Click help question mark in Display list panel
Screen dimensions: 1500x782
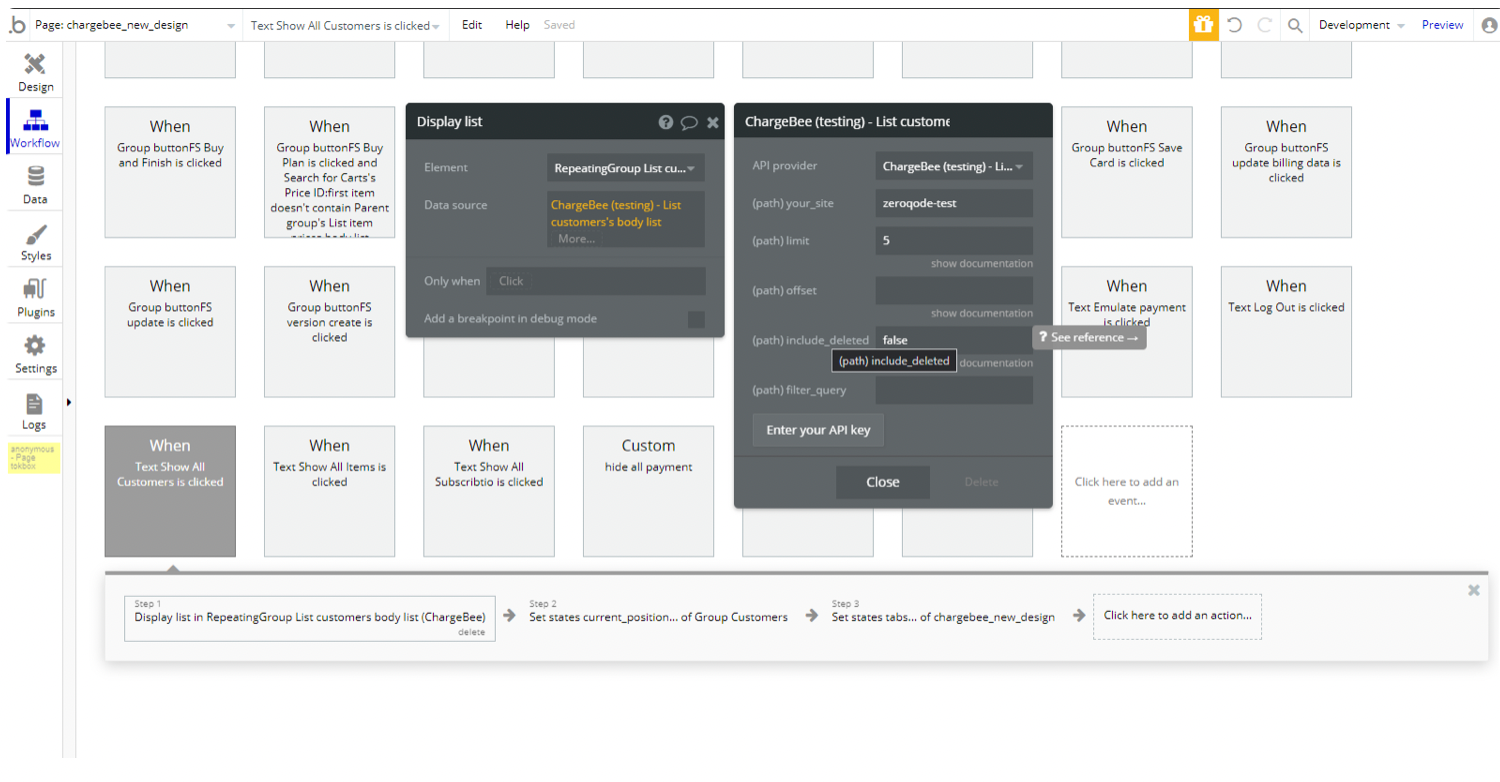(x=666, y=122)
